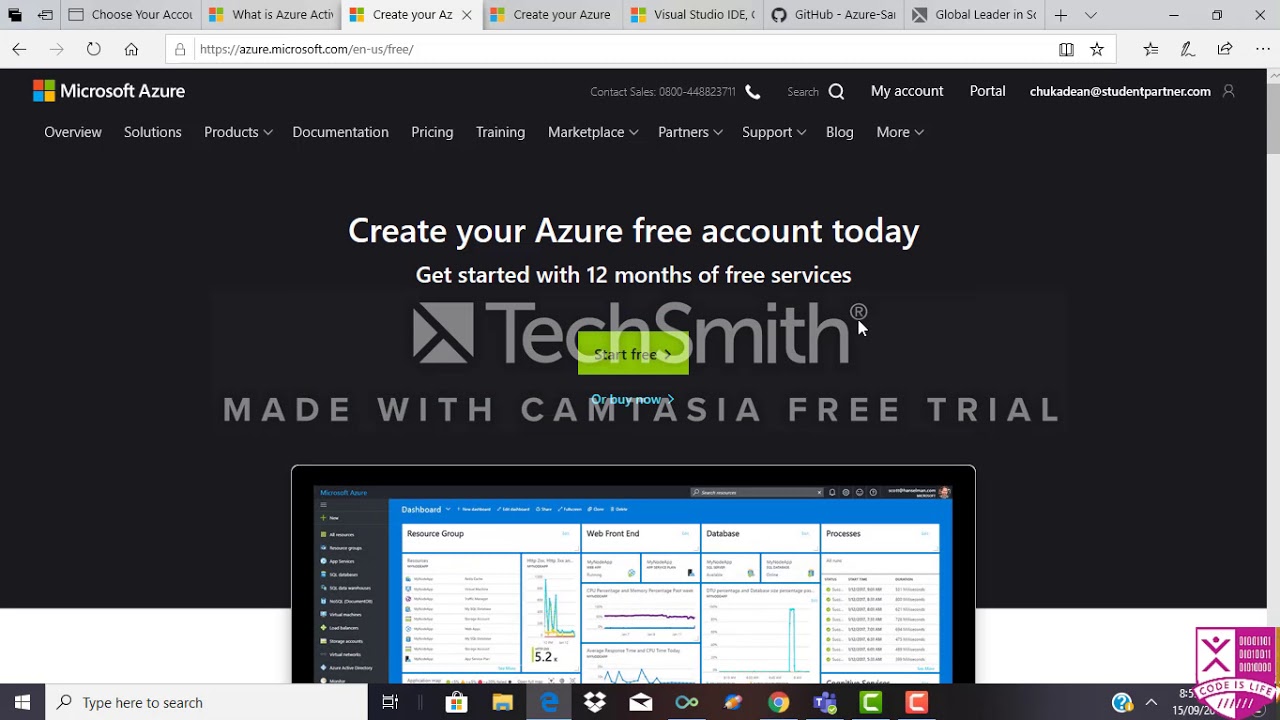Open reading view icon in address bar
This screenshot has height=720, width=1280.
click(1066, 49)
